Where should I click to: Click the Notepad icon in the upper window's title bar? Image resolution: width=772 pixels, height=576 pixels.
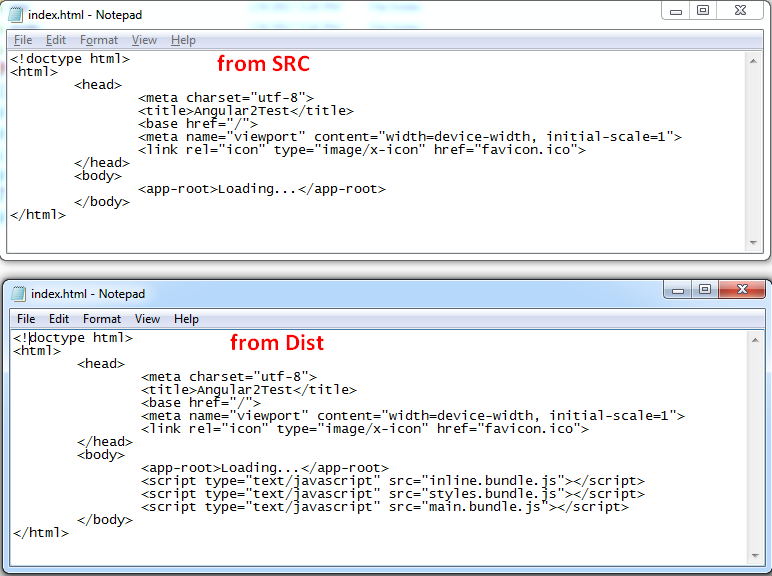pyautogui.click(x=15, y=15)
